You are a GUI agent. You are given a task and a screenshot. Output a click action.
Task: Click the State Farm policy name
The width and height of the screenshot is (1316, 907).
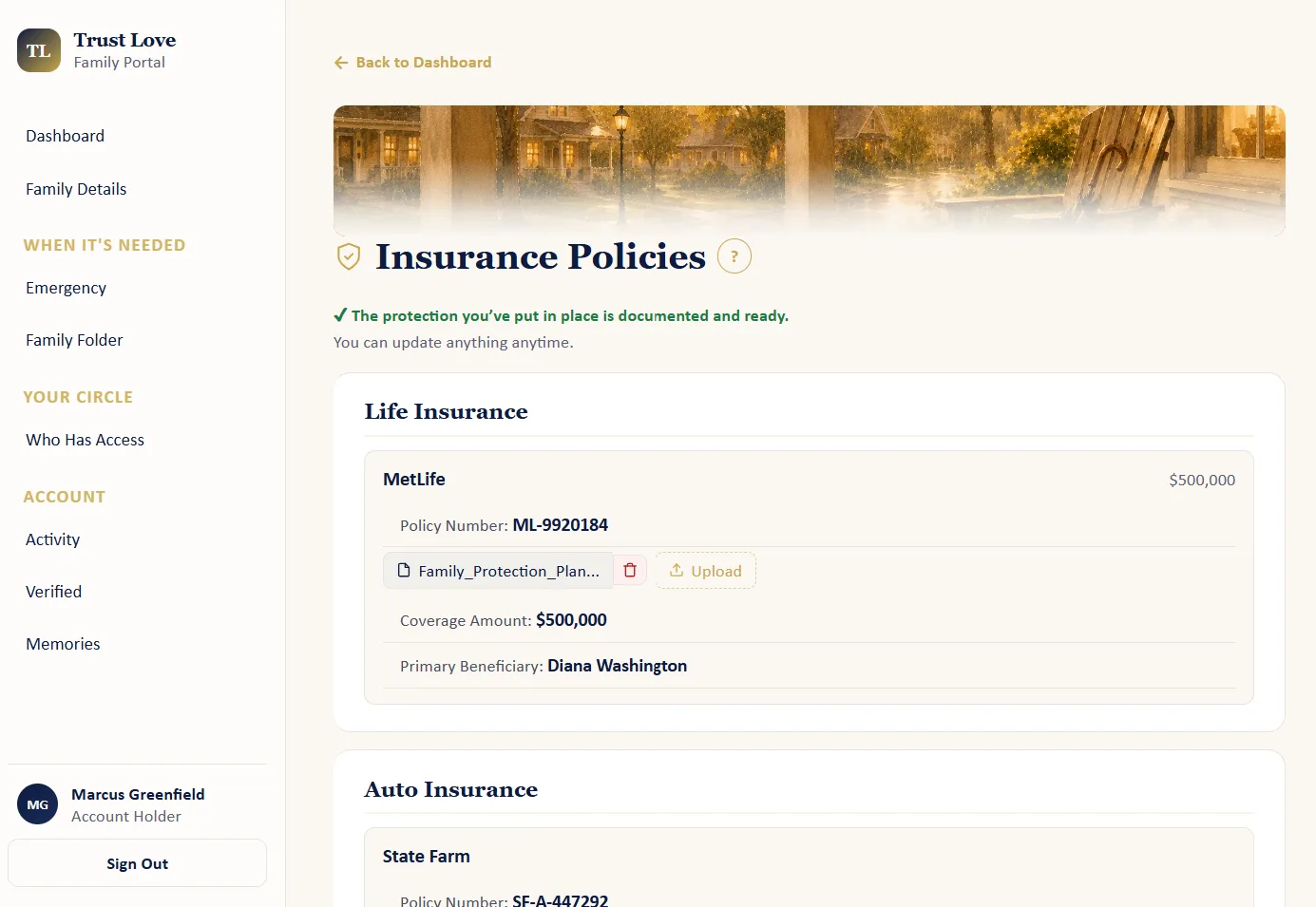426,857
